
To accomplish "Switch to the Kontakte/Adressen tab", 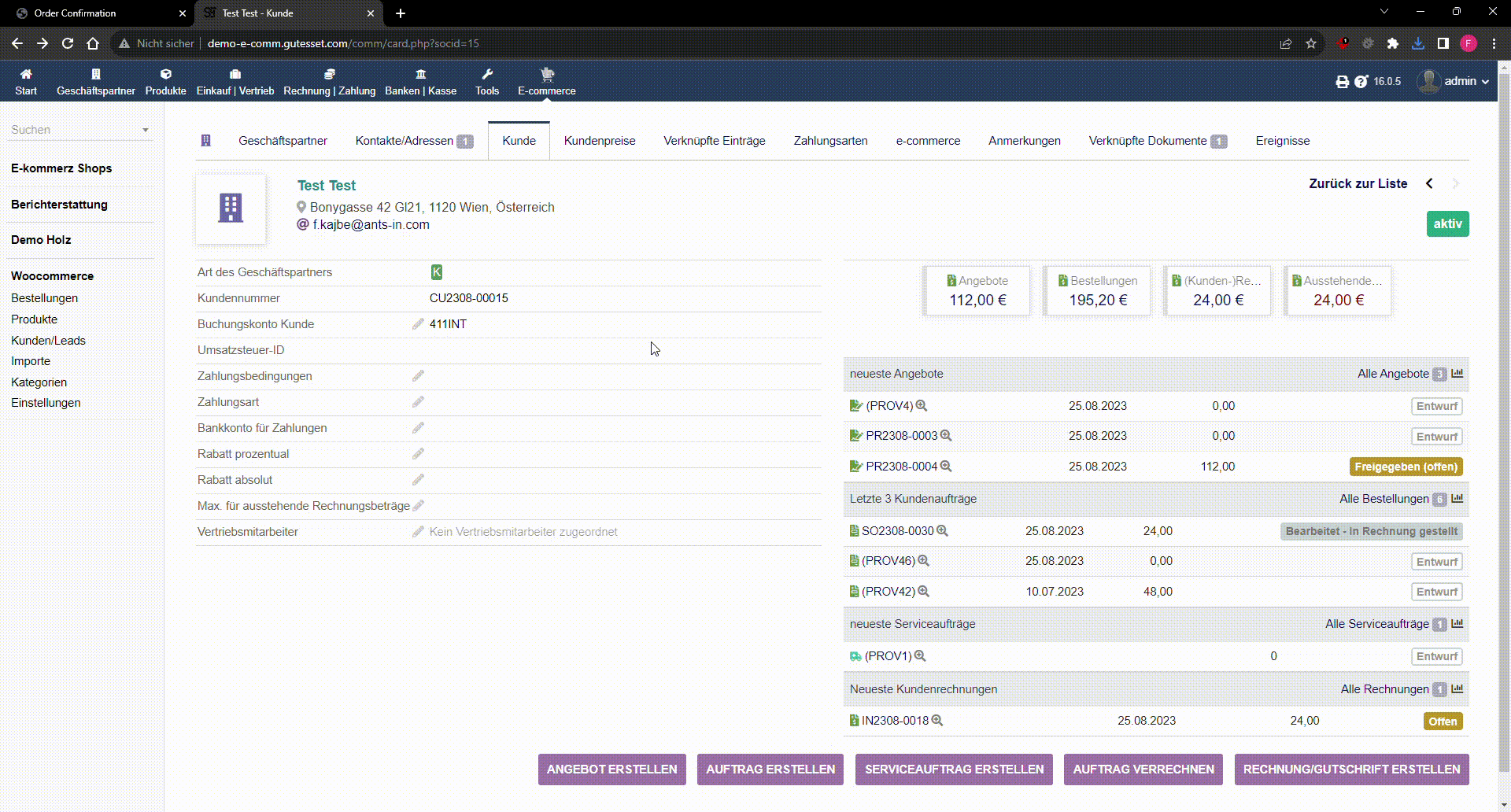I will point(414,141).
